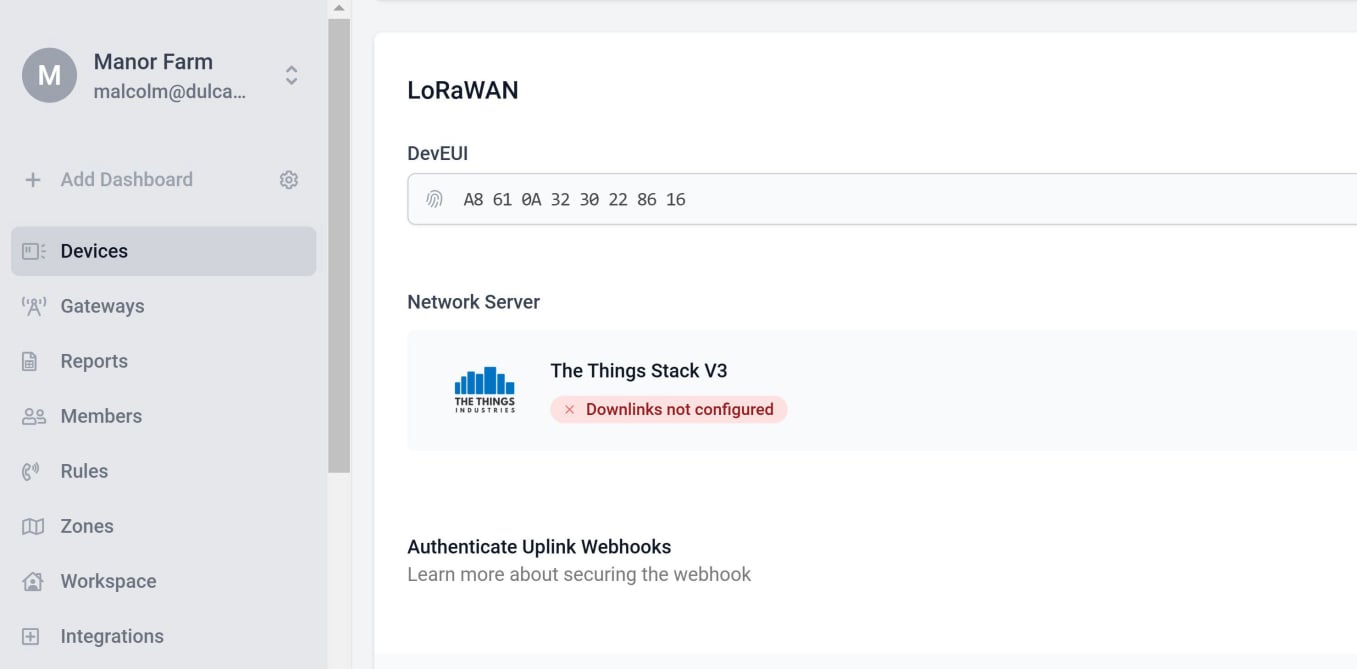1357x669 pixels.
Task: Click the Zones map icon
Action: [33, 527]
